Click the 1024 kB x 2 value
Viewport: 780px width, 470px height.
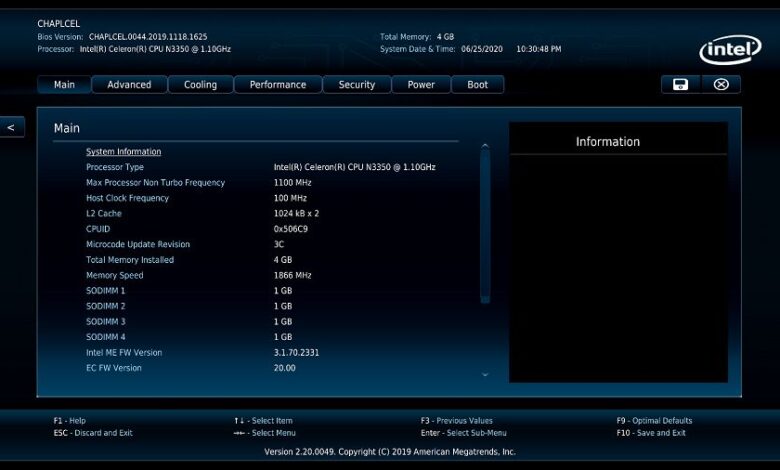coord(296,213)
